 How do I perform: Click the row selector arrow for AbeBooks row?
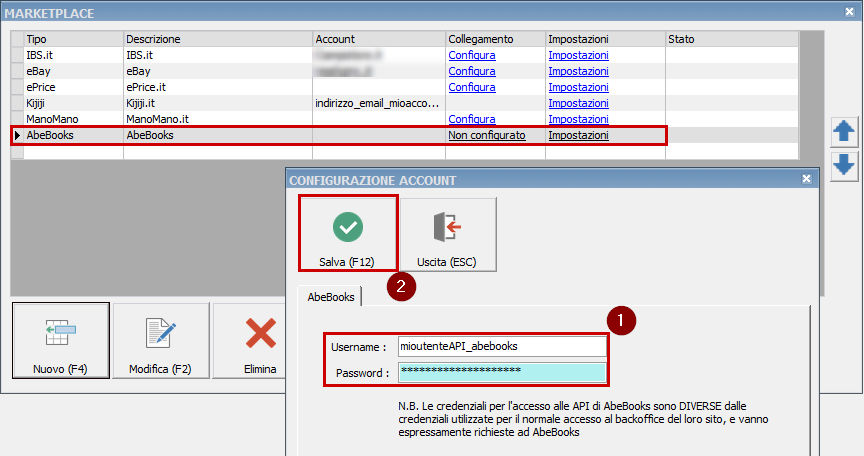pyautogui.click(x=17, y=135)
